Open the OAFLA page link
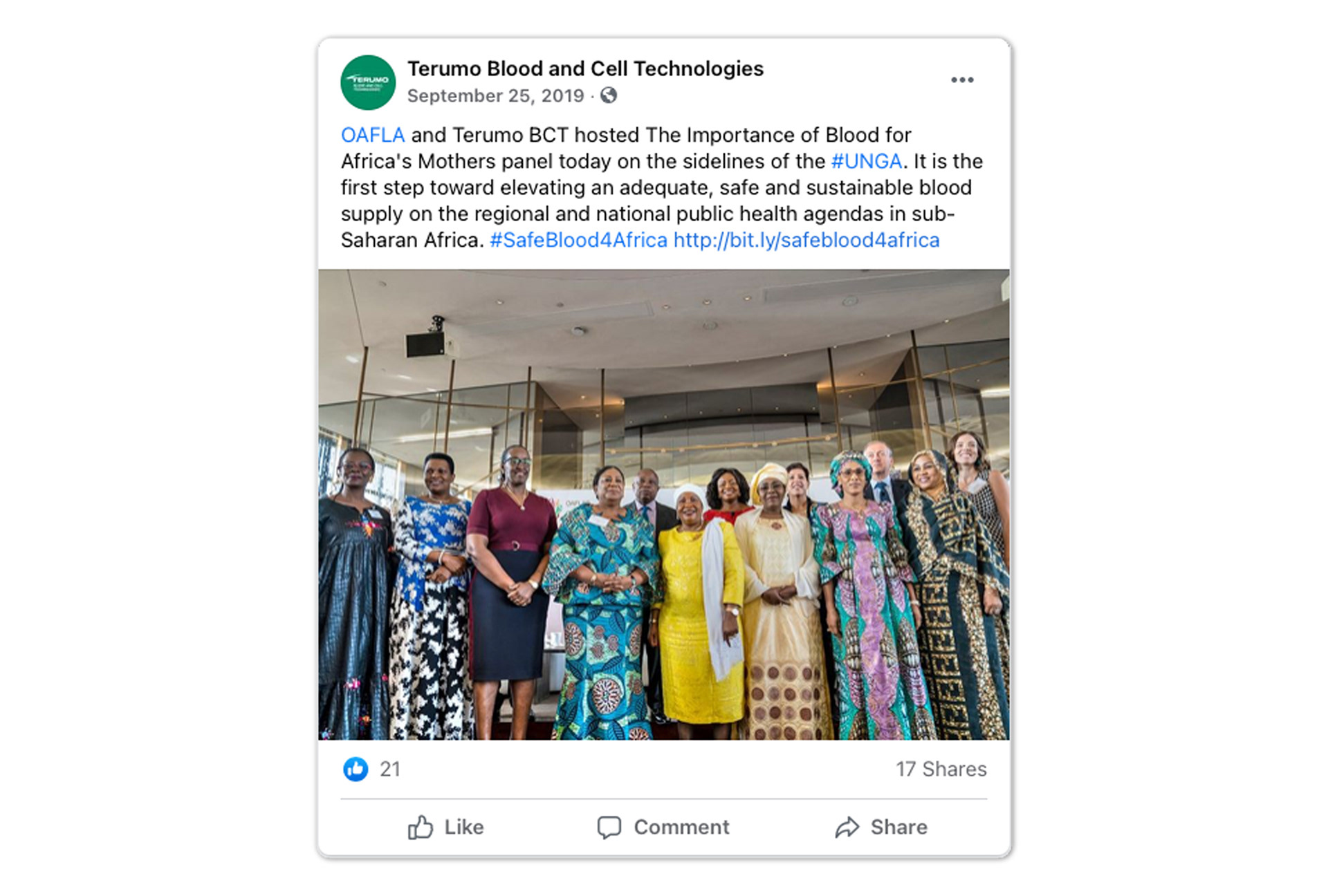1328x896 pixels. click(x=373, y=135)
